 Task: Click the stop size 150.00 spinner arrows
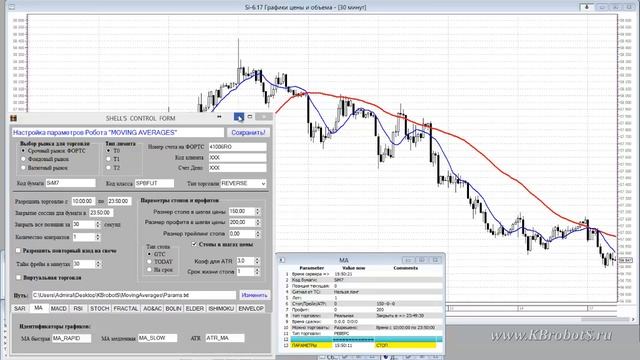tap(258, 211)
